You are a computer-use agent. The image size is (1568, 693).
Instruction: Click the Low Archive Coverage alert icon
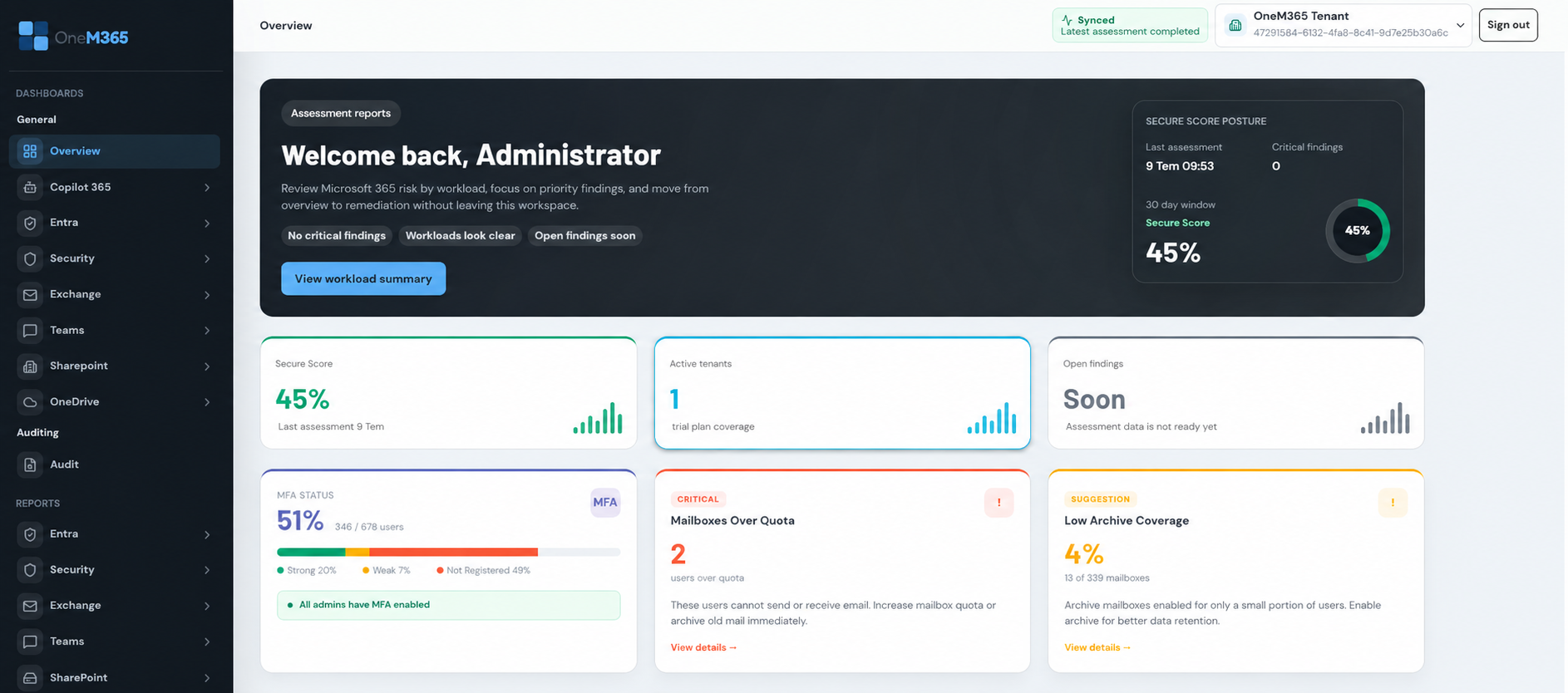coord(1393,503)
